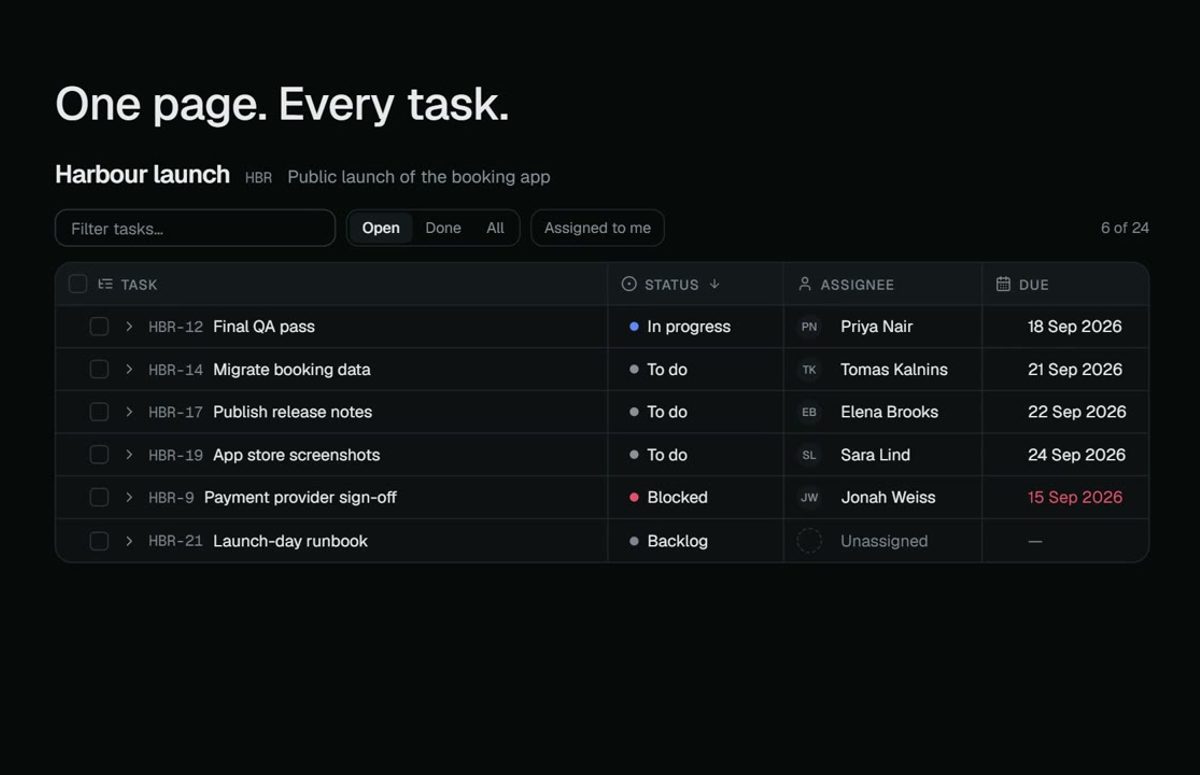
Task: Click the 21 Sep 2026 due date
Action: coord(1075,370)
